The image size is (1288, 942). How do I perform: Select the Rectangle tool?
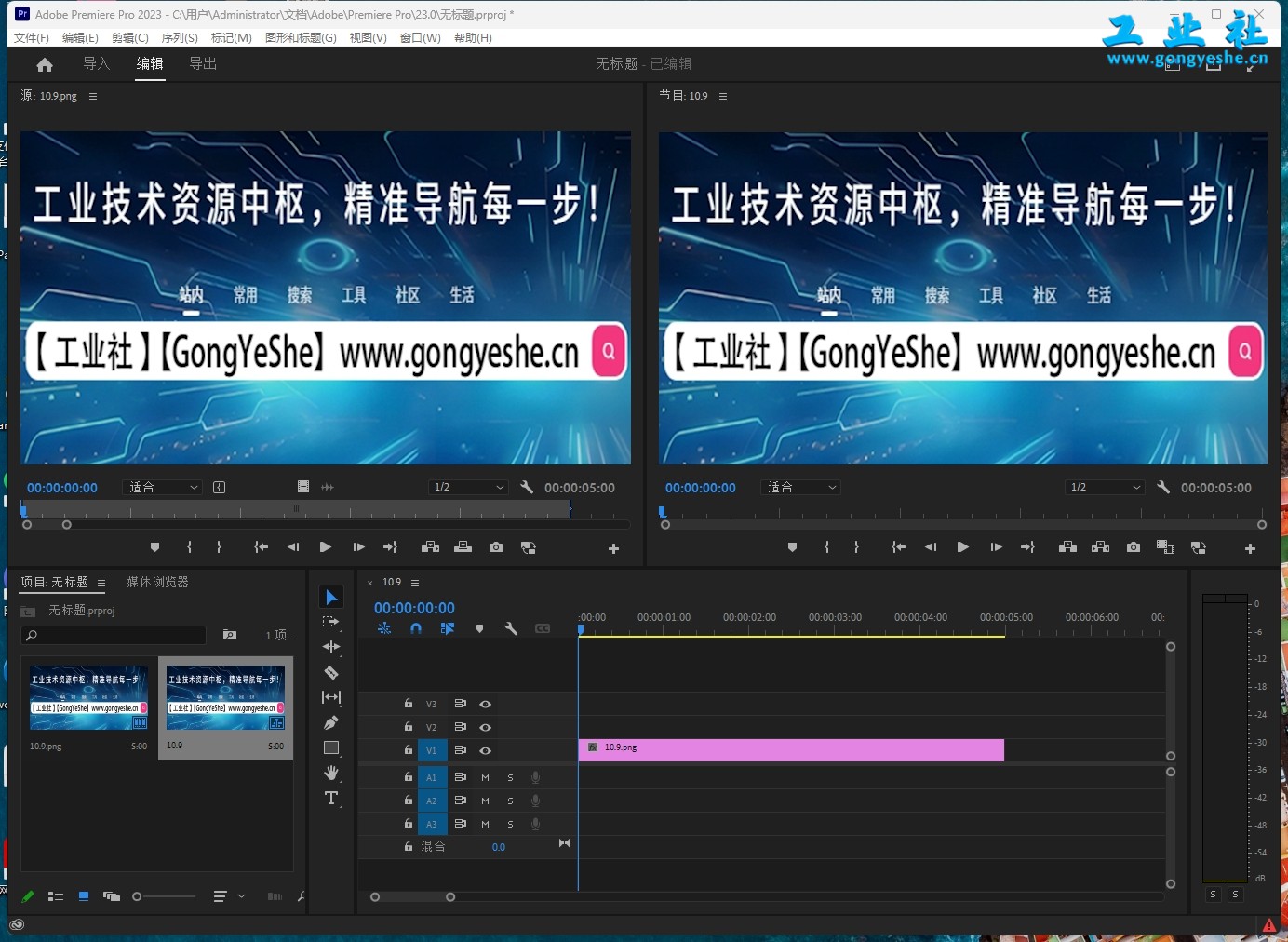[330, 747]
